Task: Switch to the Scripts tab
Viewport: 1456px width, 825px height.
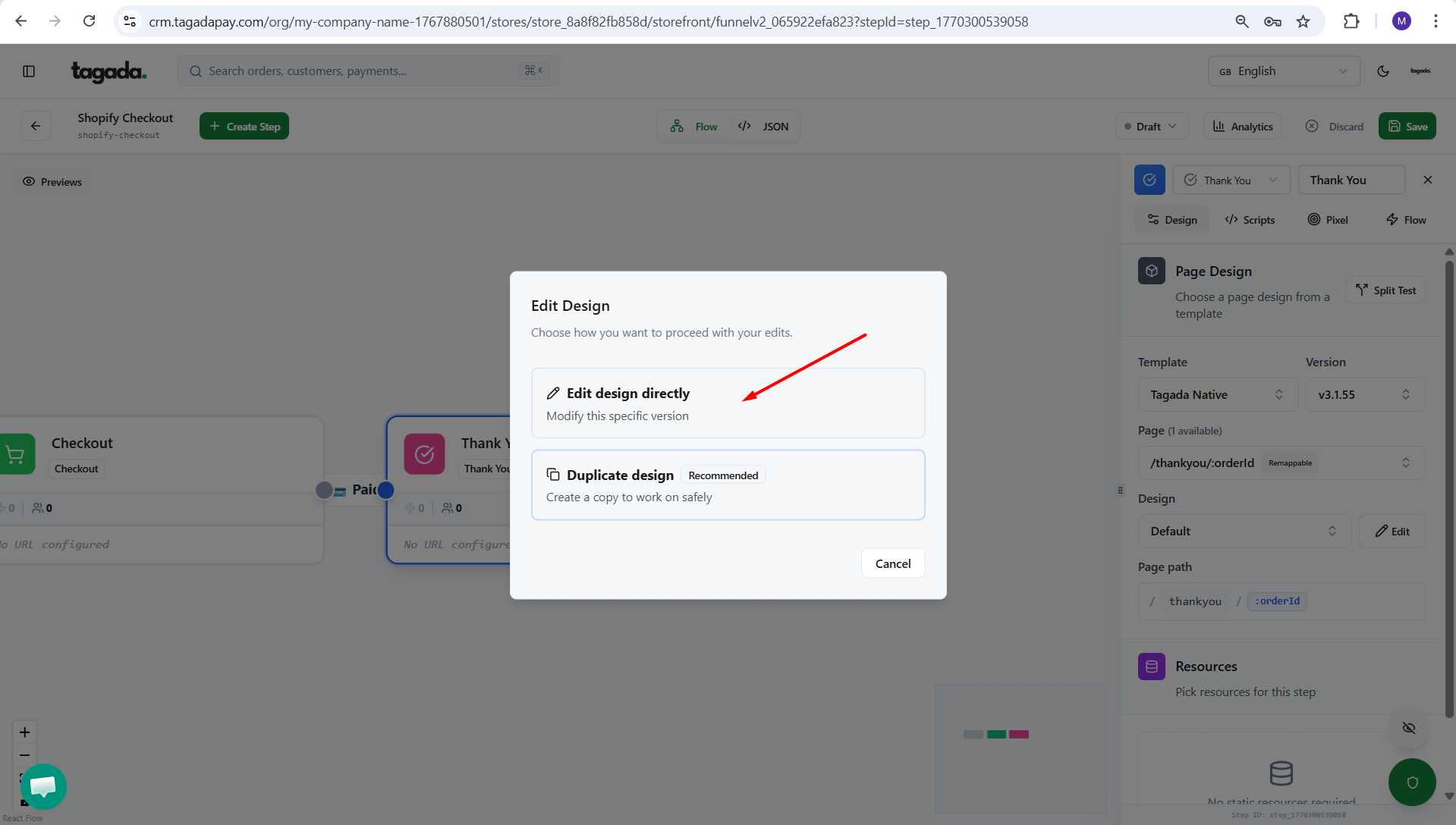Action: (x=1250, y=220)
